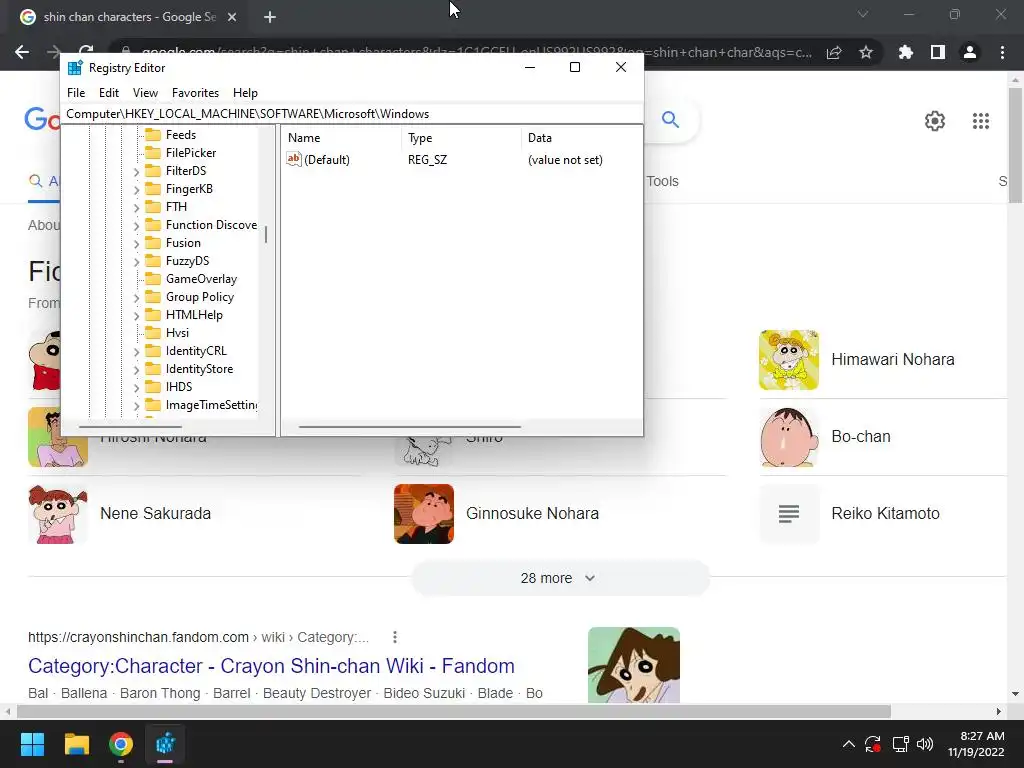Screen dimensions: 1024x768
Task: Select the Group Policy key label
Action: (x=200, y=297)
